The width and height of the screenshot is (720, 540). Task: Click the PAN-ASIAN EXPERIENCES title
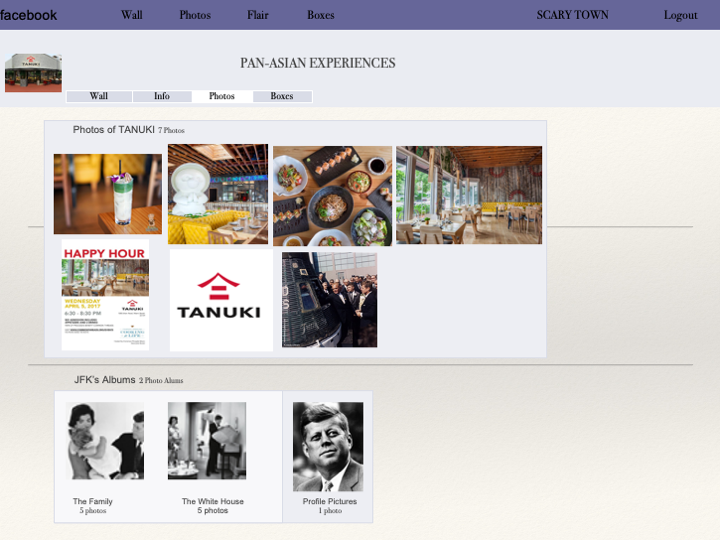click(x=318, y=63)
